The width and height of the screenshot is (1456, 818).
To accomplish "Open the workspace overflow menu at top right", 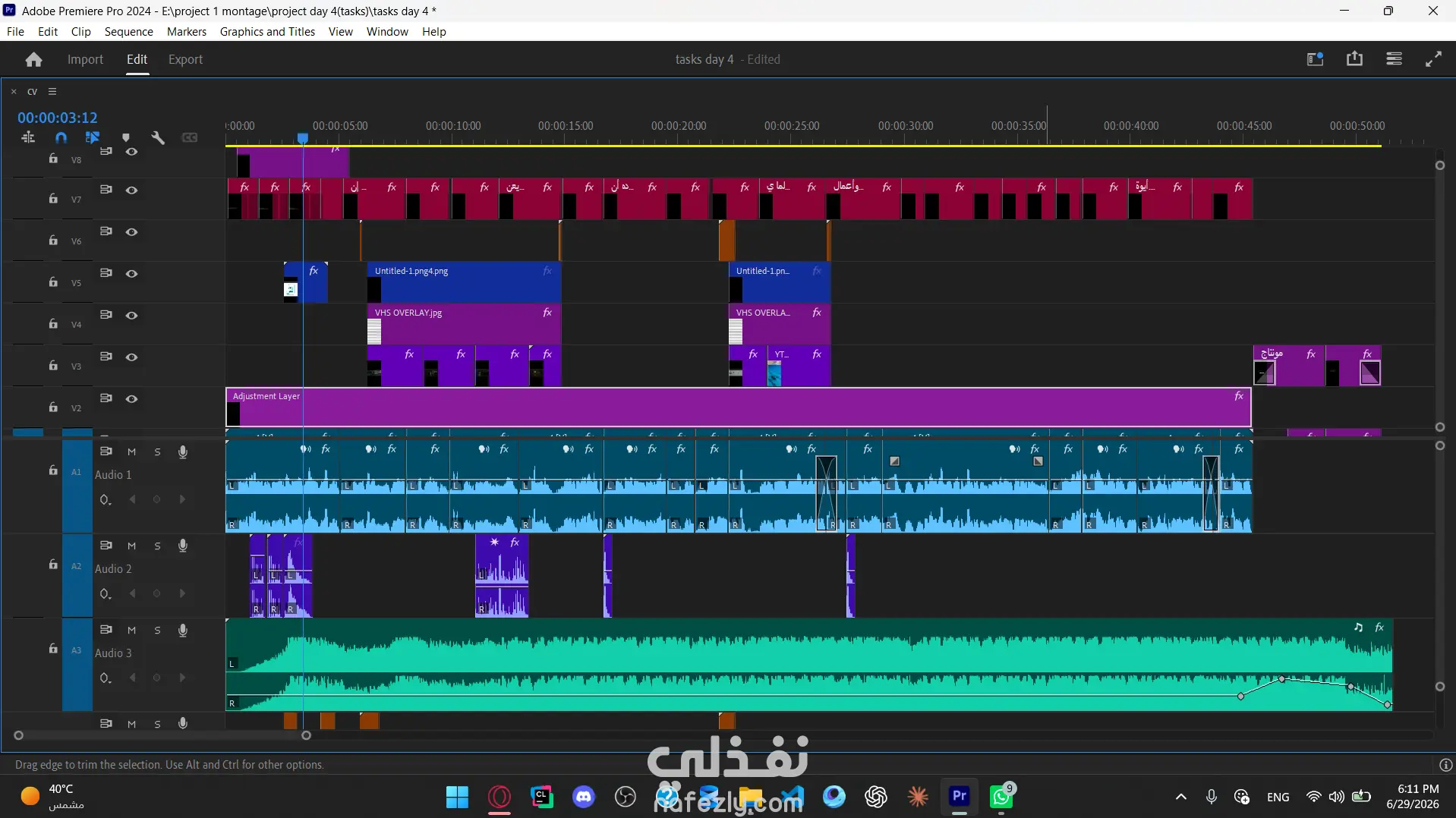I will click(x=1394, y=59).
